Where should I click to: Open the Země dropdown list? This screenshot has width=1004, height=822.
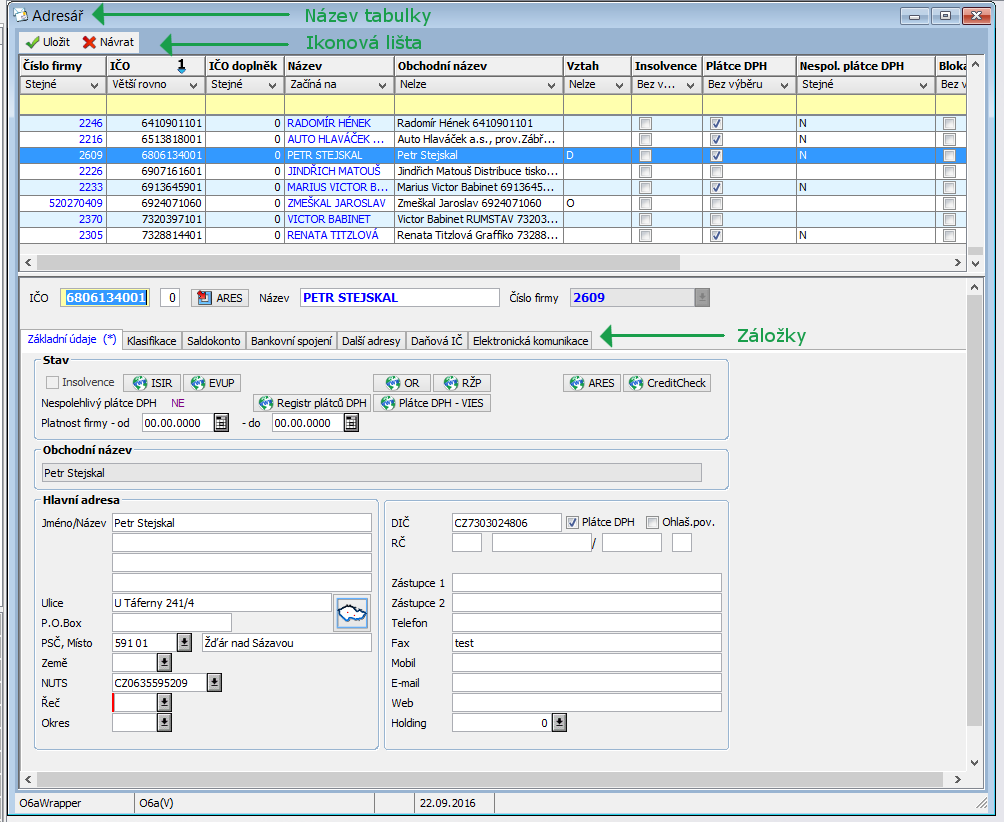pos(164,662)
